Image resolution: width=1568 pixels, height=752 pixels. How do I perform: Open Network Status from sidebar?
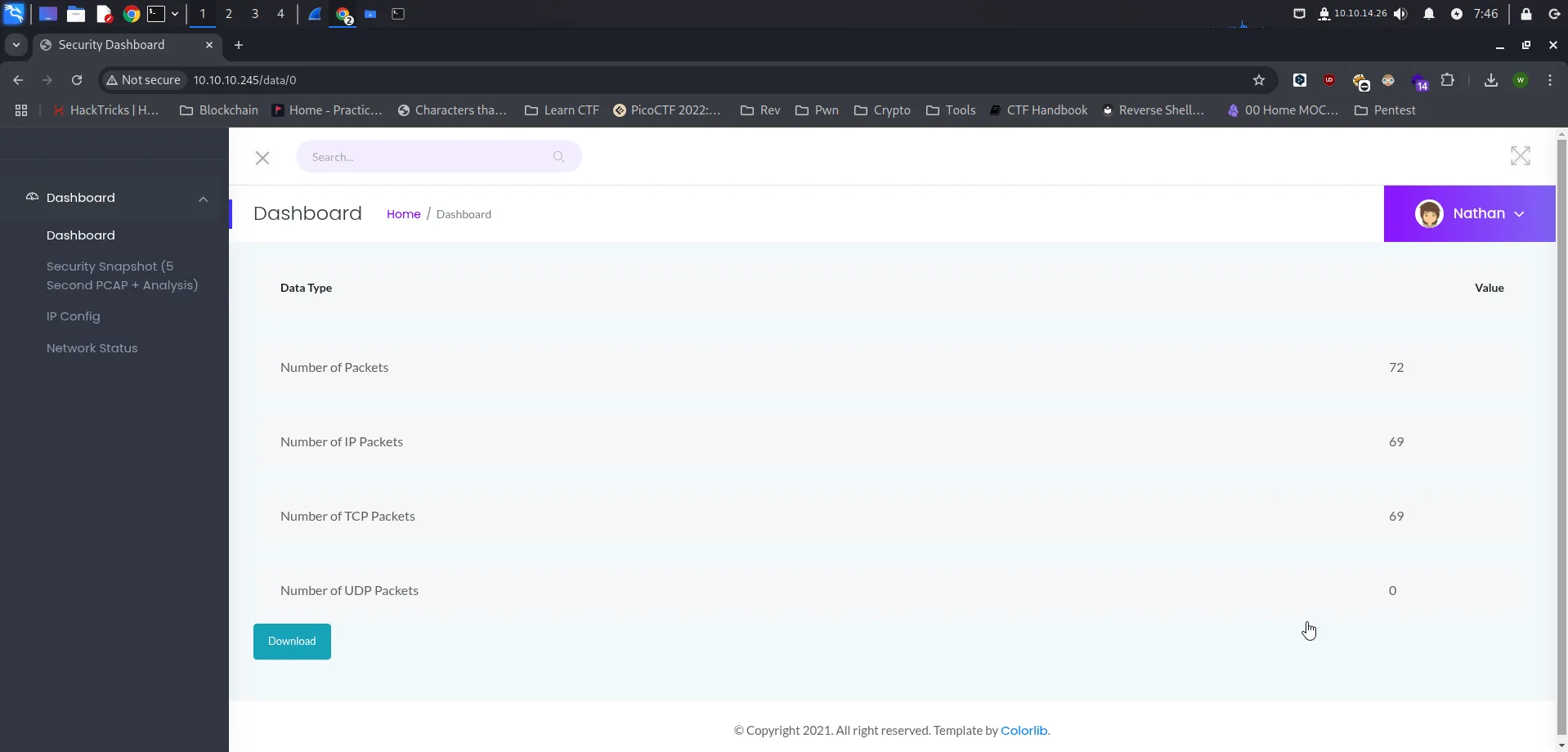click(92, 348)
